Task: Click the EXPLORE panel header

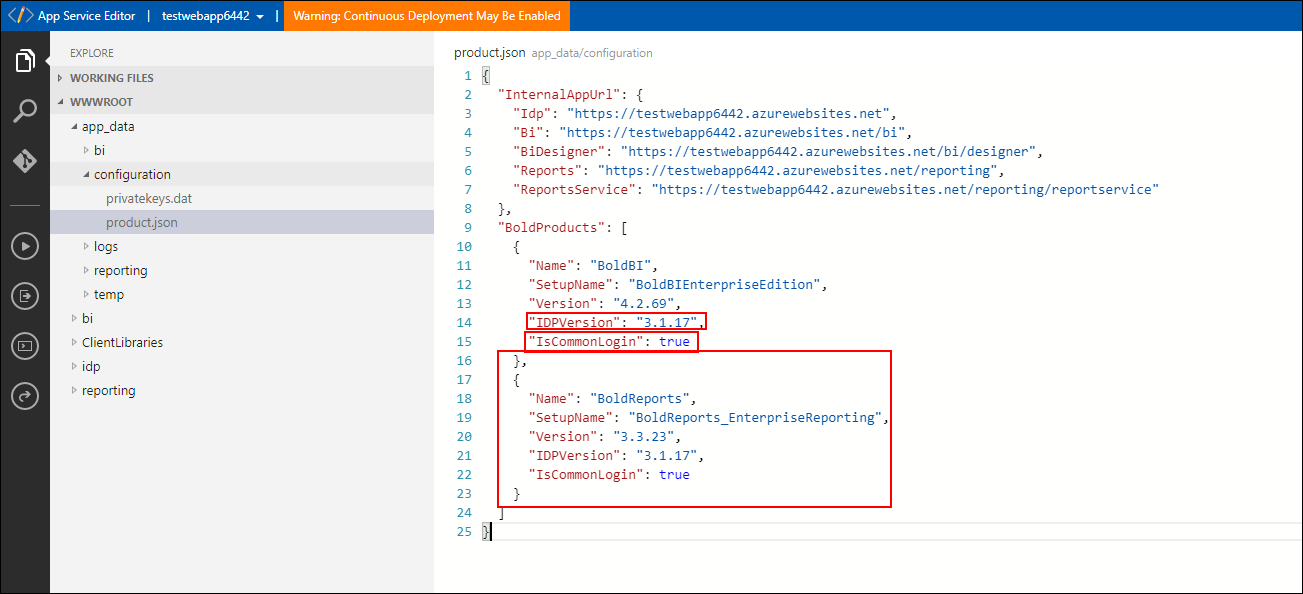Action: pos(92,53)
